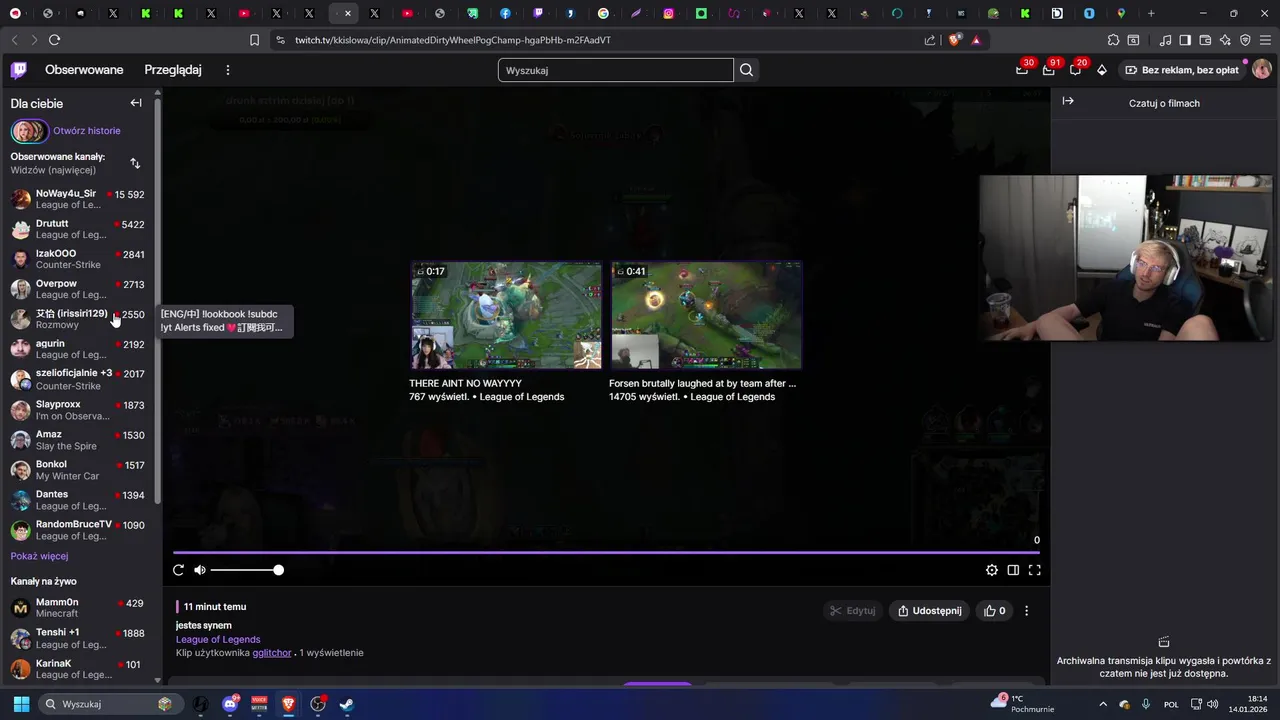Open the IzakOOO channel

point(77,259)
